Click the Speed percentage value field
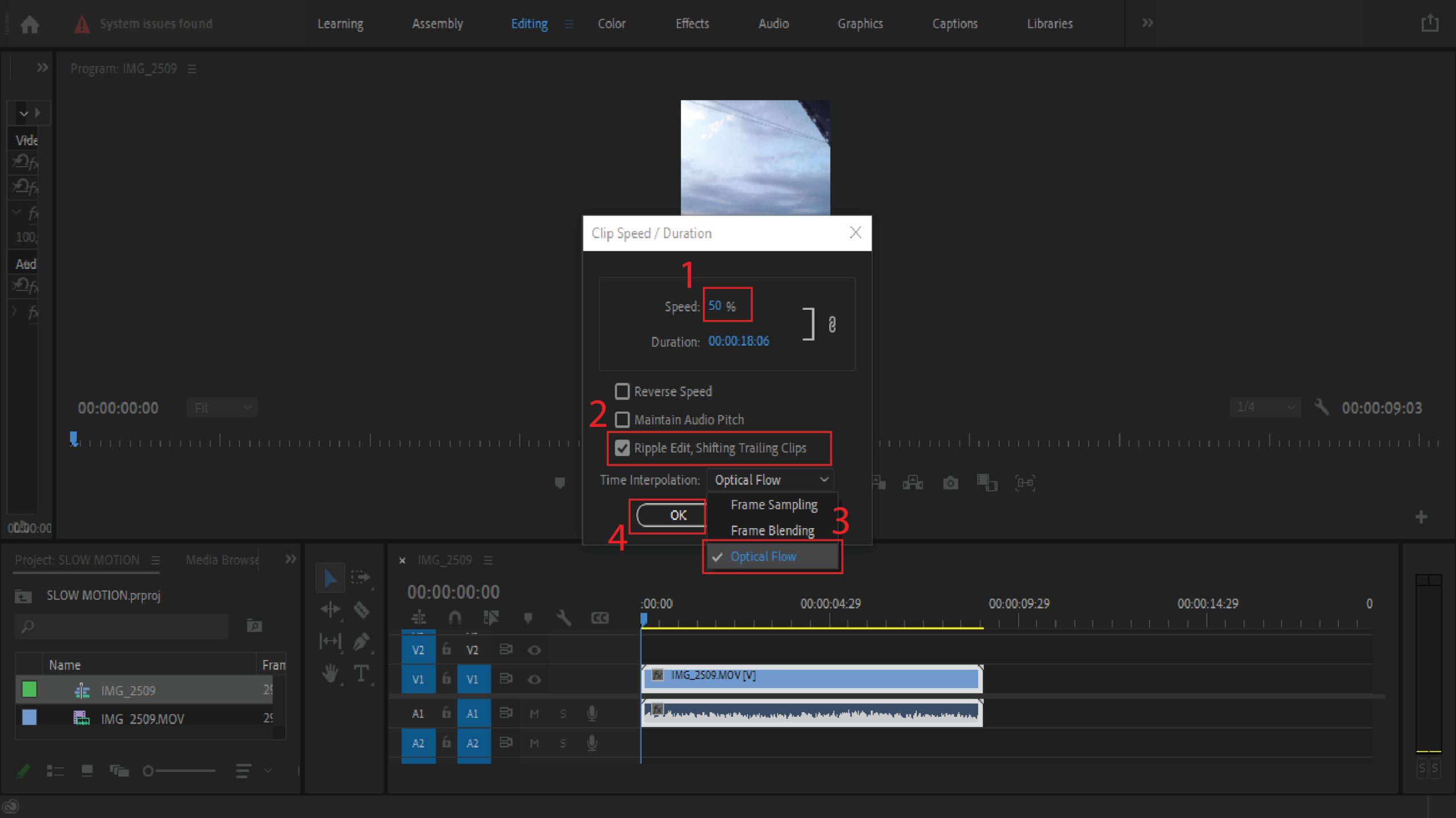The width and height of the screenshot is (1456, 818). [x=715, y=306]
